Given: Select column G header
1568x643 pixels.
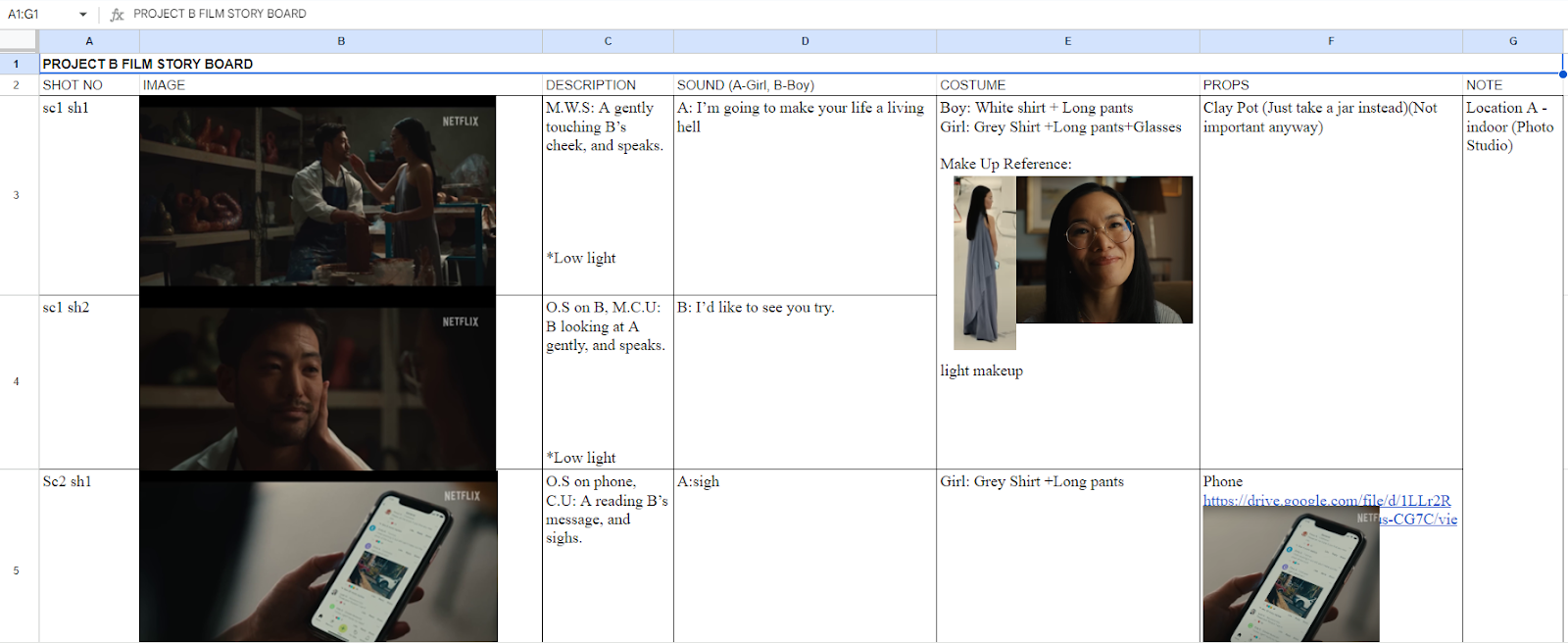Looking at the screenshot, I should (1513, 41).
